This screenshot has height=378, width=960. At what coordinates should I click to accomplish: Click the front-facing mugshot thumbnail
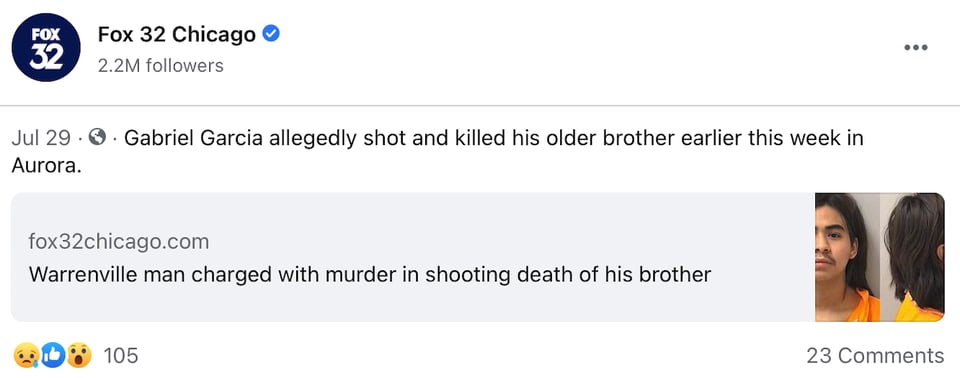pyautogui.click(x=847, y=257)
